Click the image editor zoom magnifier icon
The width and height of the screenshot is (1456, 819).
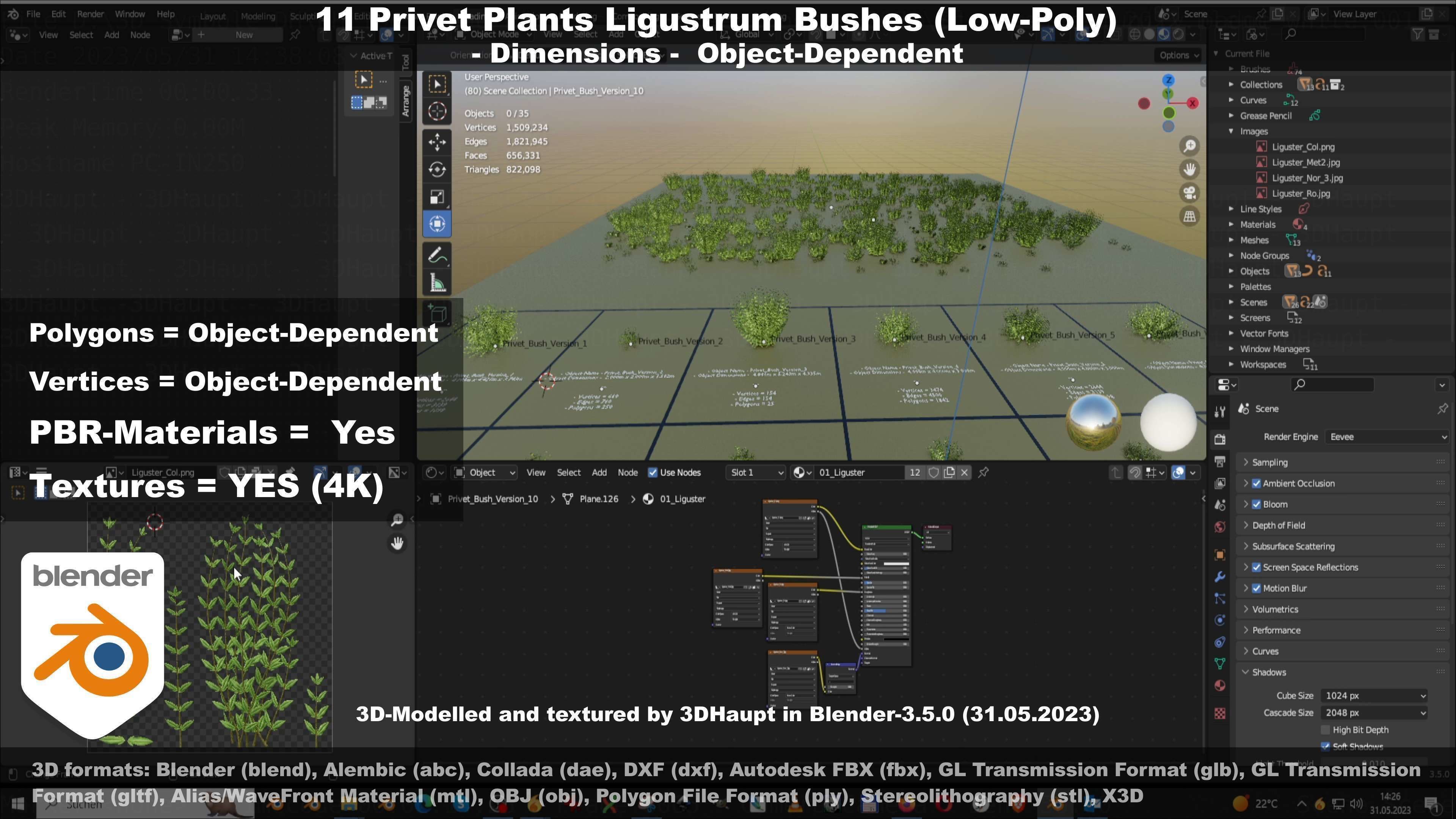(397, 520)
